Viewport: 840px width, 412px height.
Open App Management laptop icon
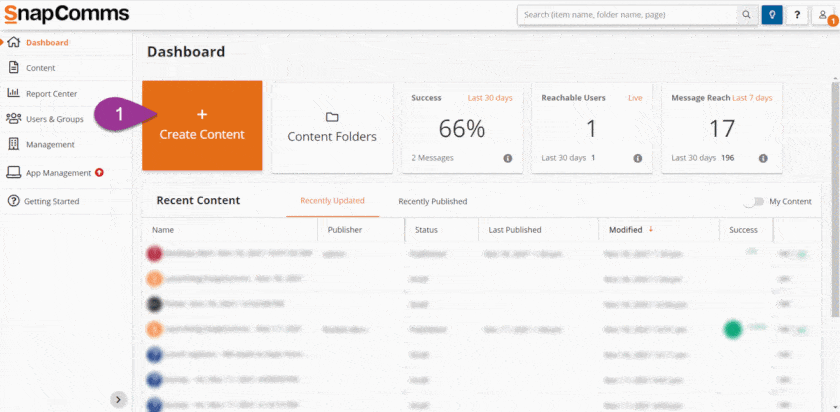(13, 173)
